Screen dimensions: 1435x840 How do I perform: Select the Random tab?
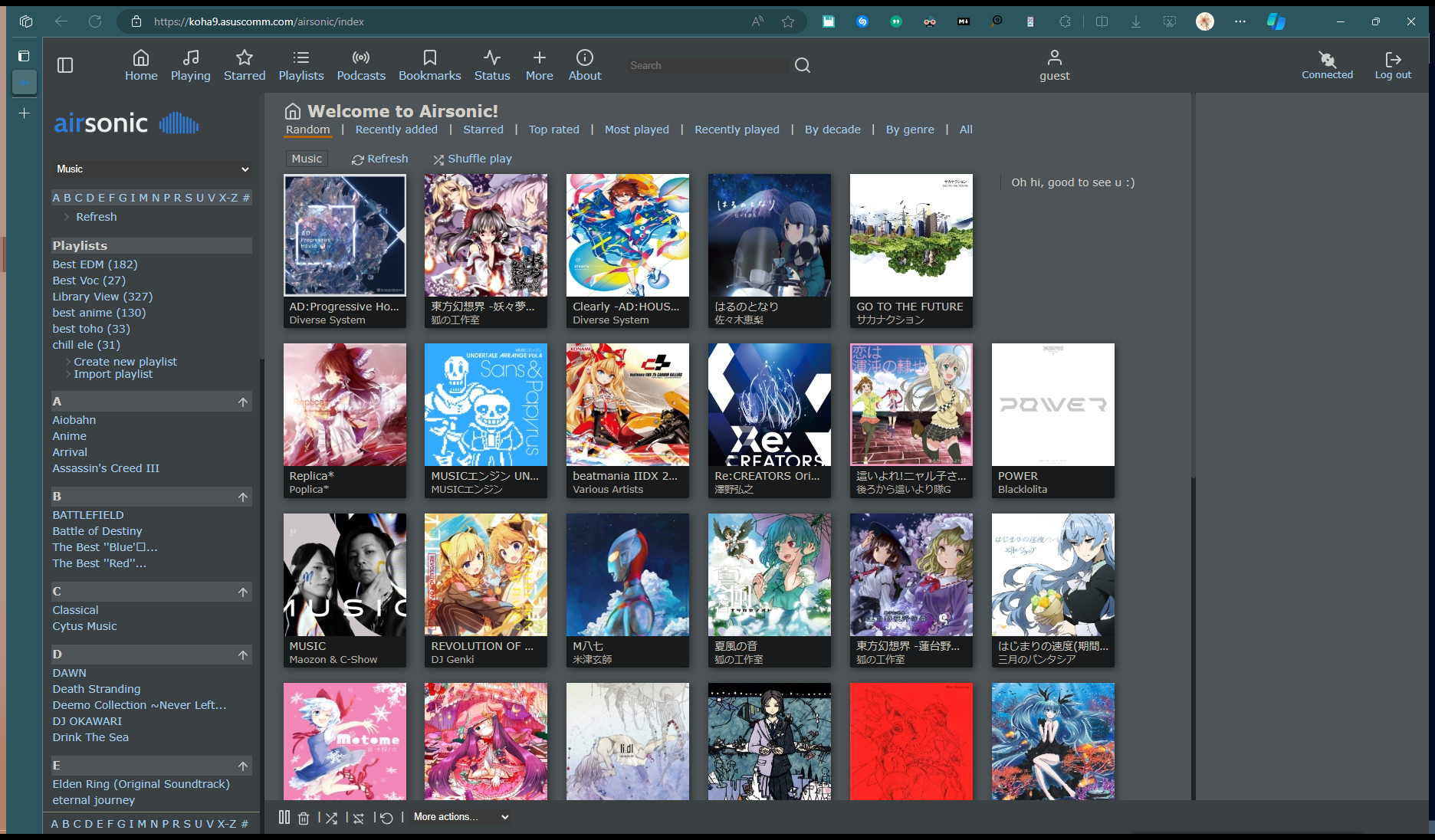[x=308, y=130]
